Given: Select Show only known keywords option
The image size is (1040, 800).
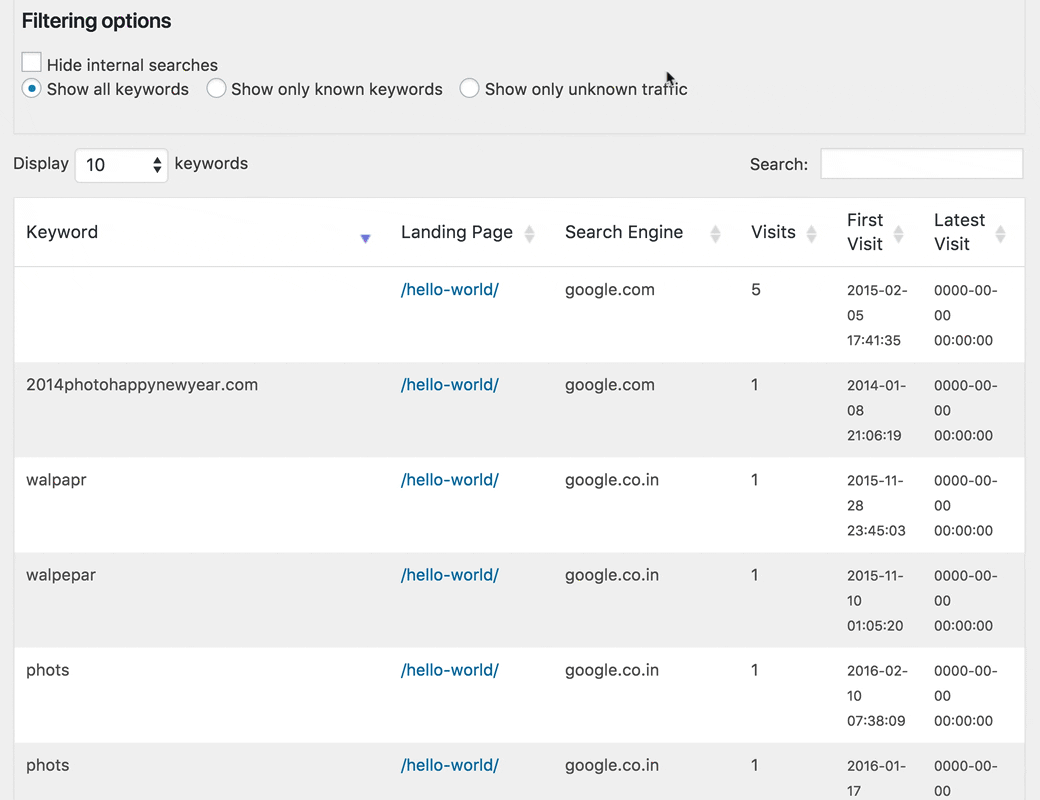Looking at the screenshot, I should click(216, 89).
